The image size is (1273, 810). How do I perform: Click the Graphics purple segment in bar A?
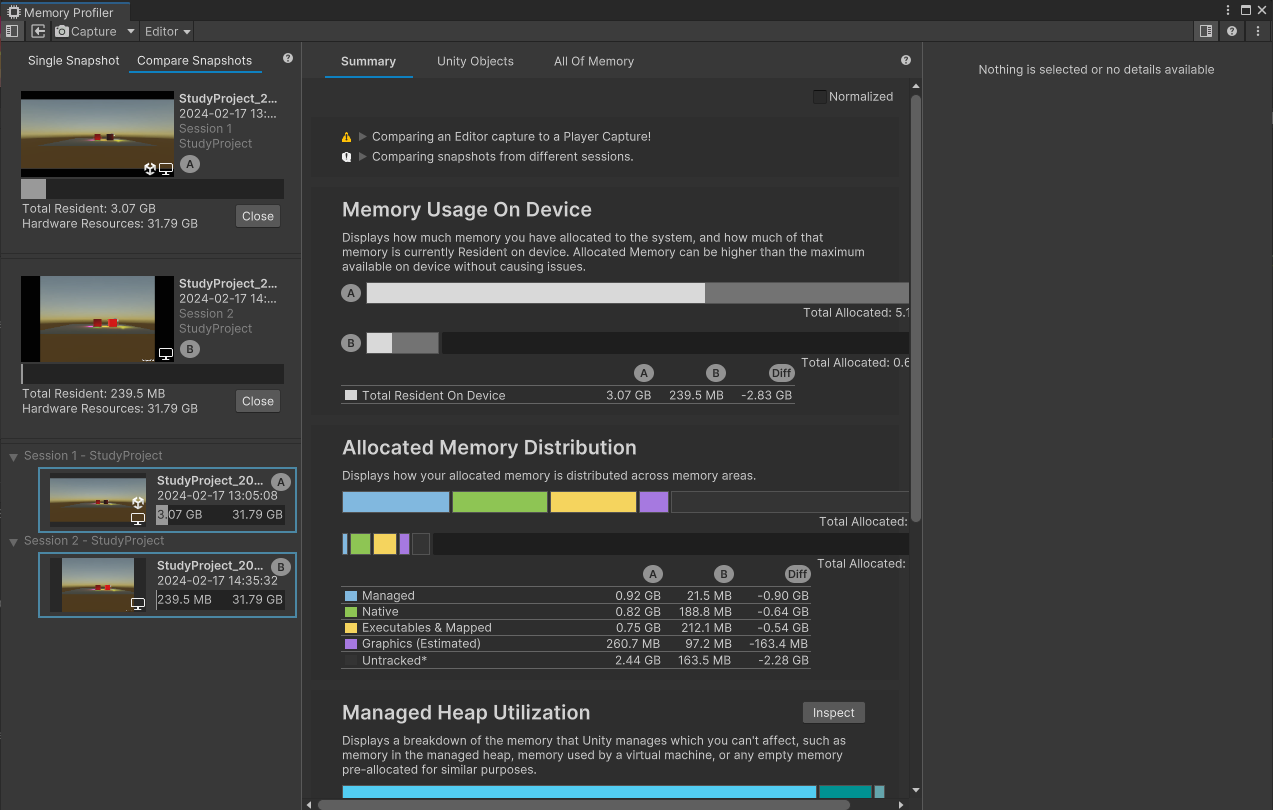[654, 502]
